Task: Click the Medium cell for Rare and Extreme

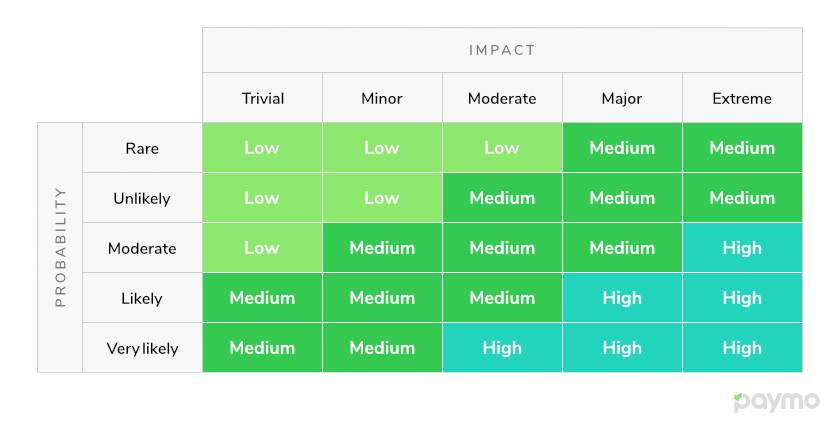Action: point(742,148)
